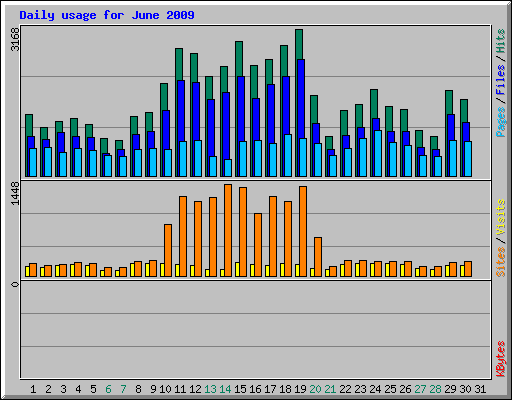Click day 1 on the x-axis
Screen dimensions: 512x400
click(x=33, y=389)
